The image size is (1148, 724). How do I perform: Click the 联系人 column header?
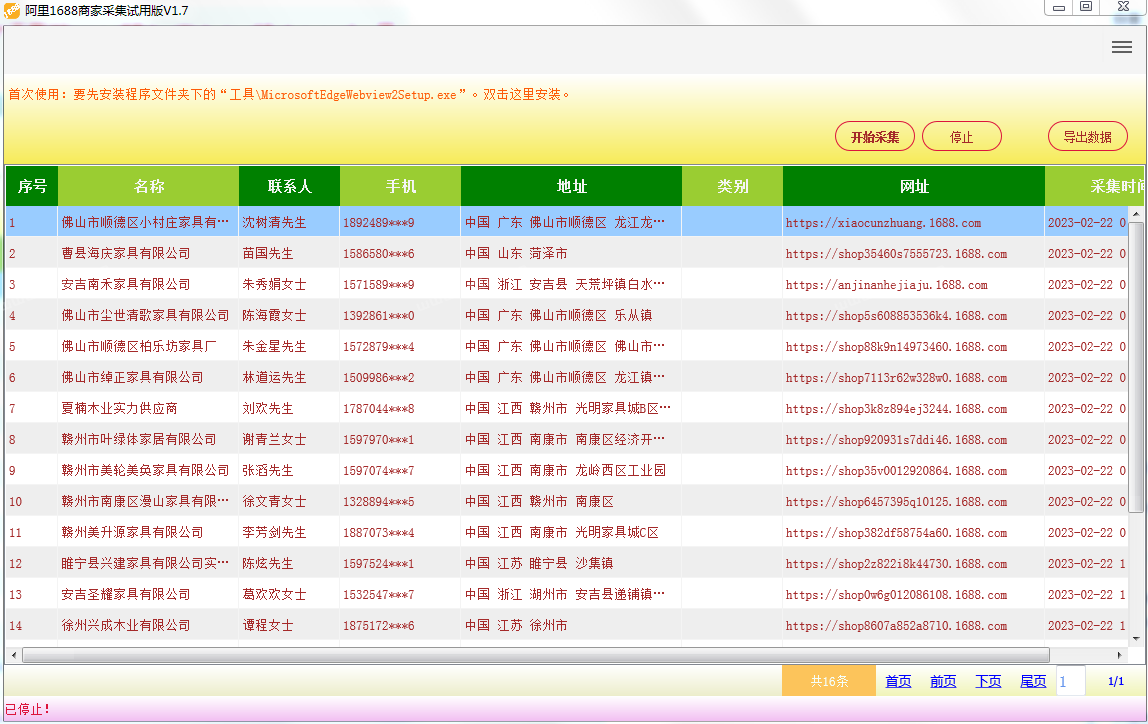[x=289, y=186]
